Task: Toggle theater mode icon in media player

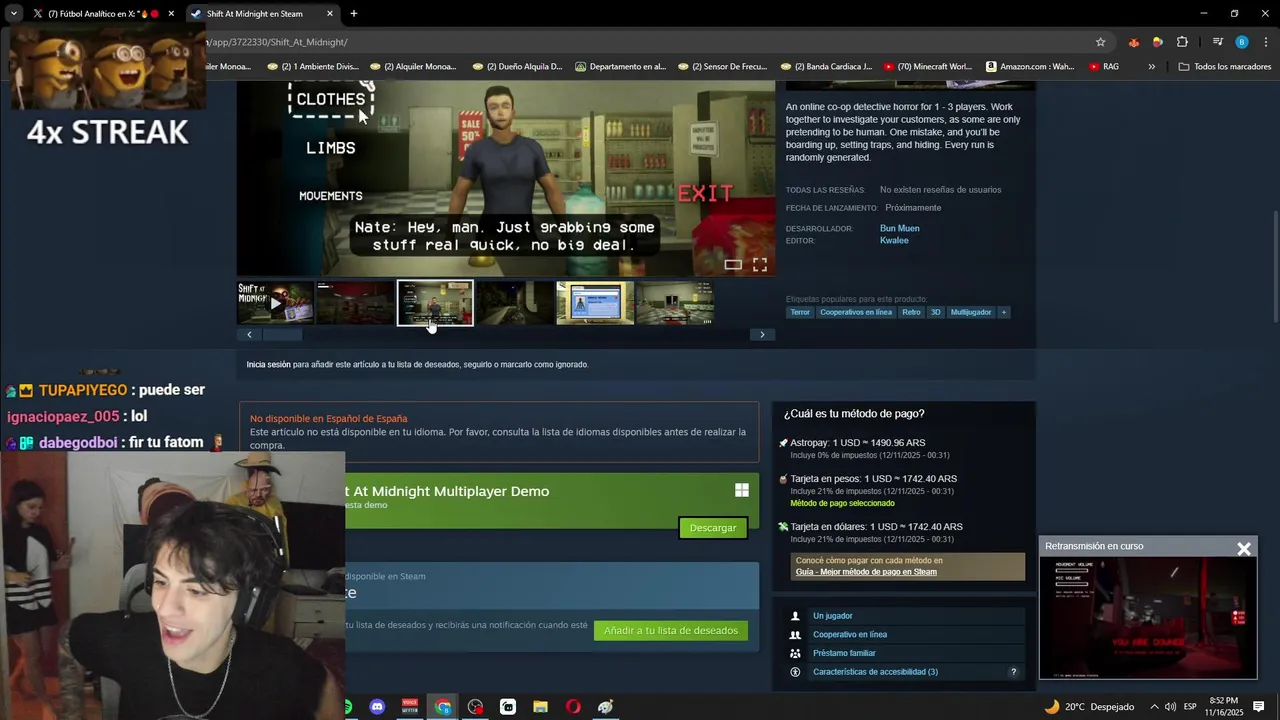Action: (x=733, y=265)
